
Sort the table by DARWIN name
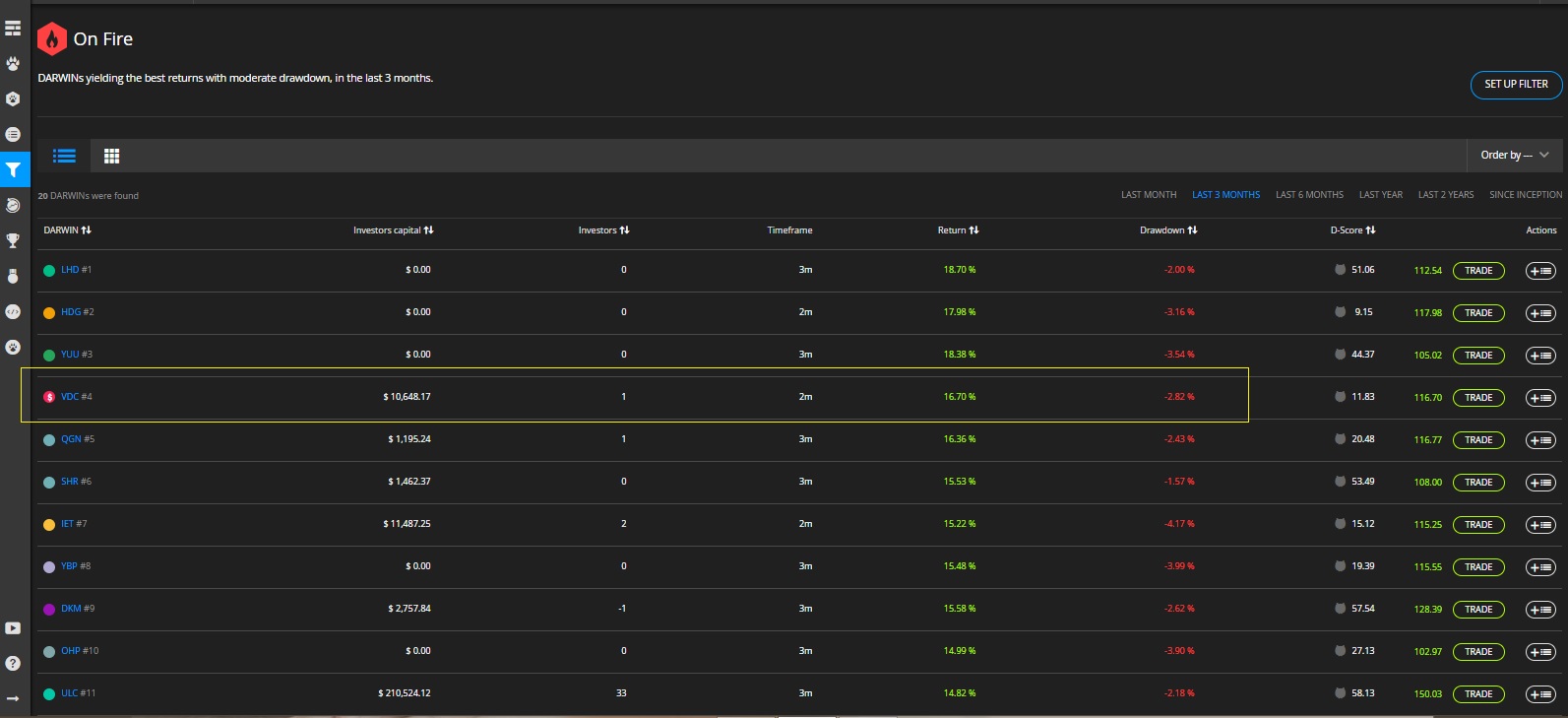pyautogui.click(x=68, y=230)
